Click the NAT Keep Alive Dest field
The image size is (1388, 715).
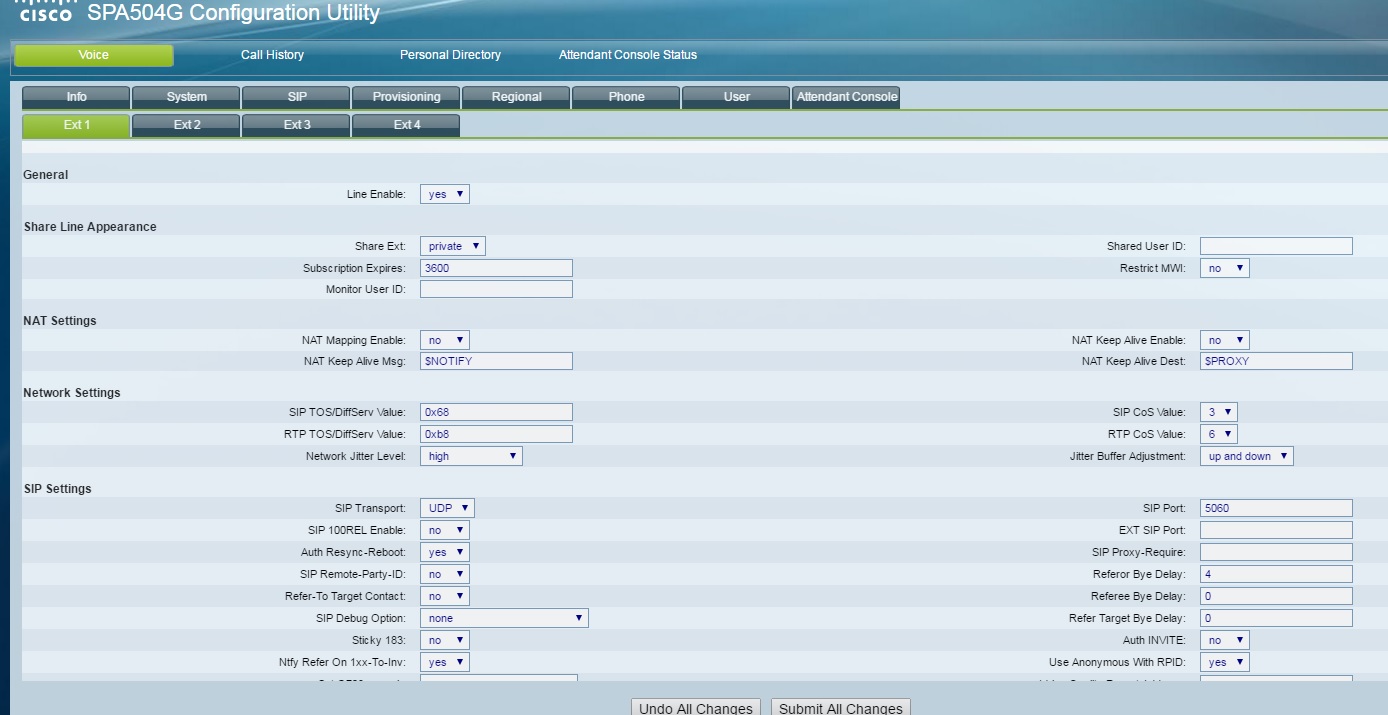tap(1276, 361)
